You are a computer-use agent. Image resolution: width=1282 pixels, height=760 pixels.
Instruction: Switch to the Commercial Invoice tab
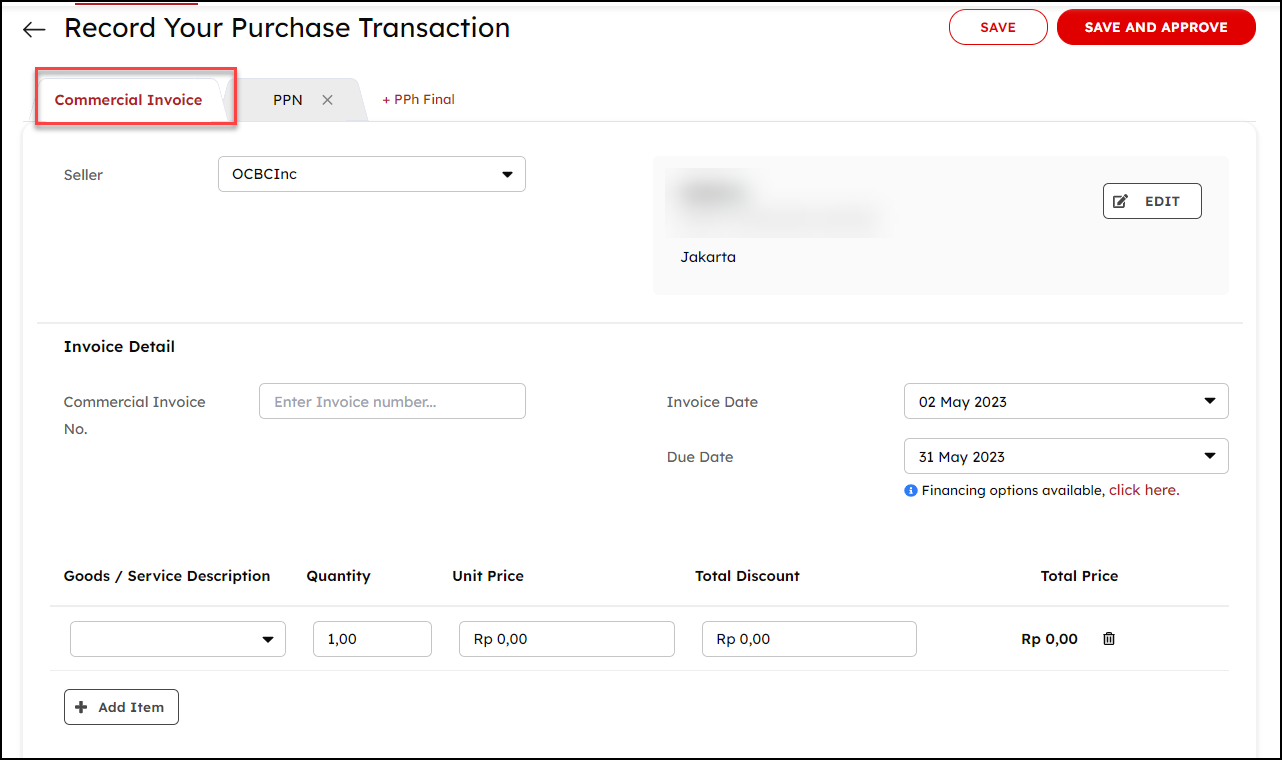click(x=128, y=100)
